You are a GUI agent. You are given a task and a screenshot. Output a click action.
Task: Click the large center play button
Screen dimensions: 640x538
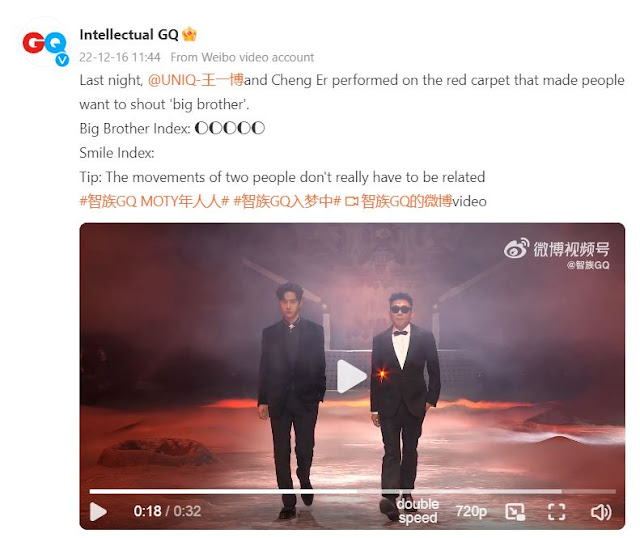[x=351, y=376]
